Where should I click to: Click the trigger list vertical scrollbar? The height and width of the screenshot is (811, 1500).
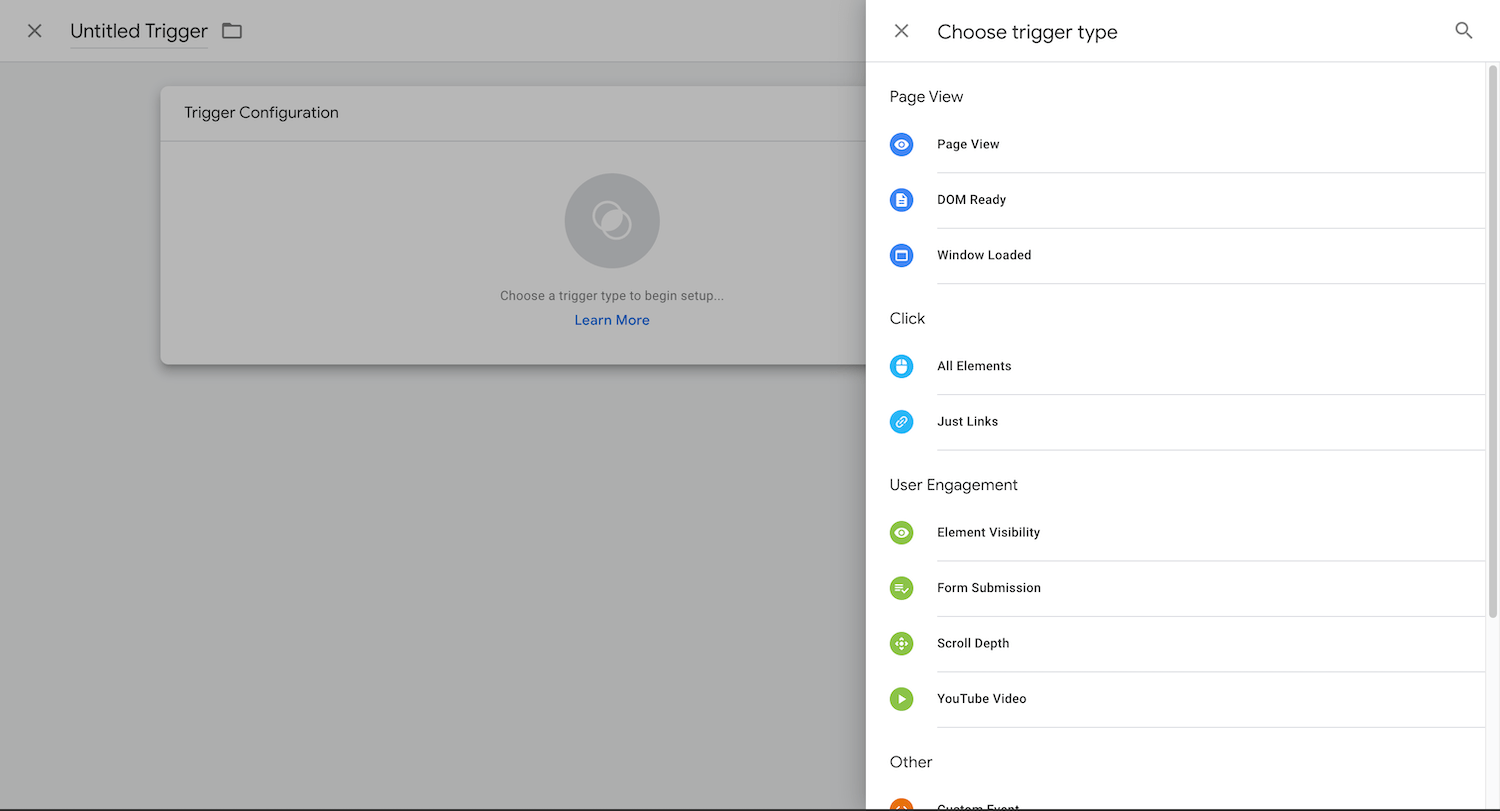tap(1493, 340)
